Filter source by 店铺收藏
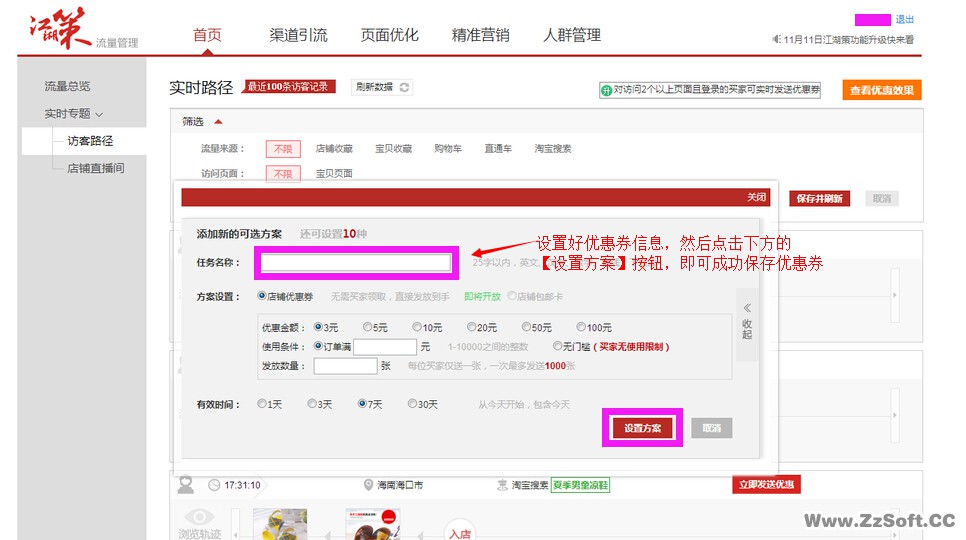The height and width of the screenshot is (540, 966). pyautogui.click(x=334, y=148)
